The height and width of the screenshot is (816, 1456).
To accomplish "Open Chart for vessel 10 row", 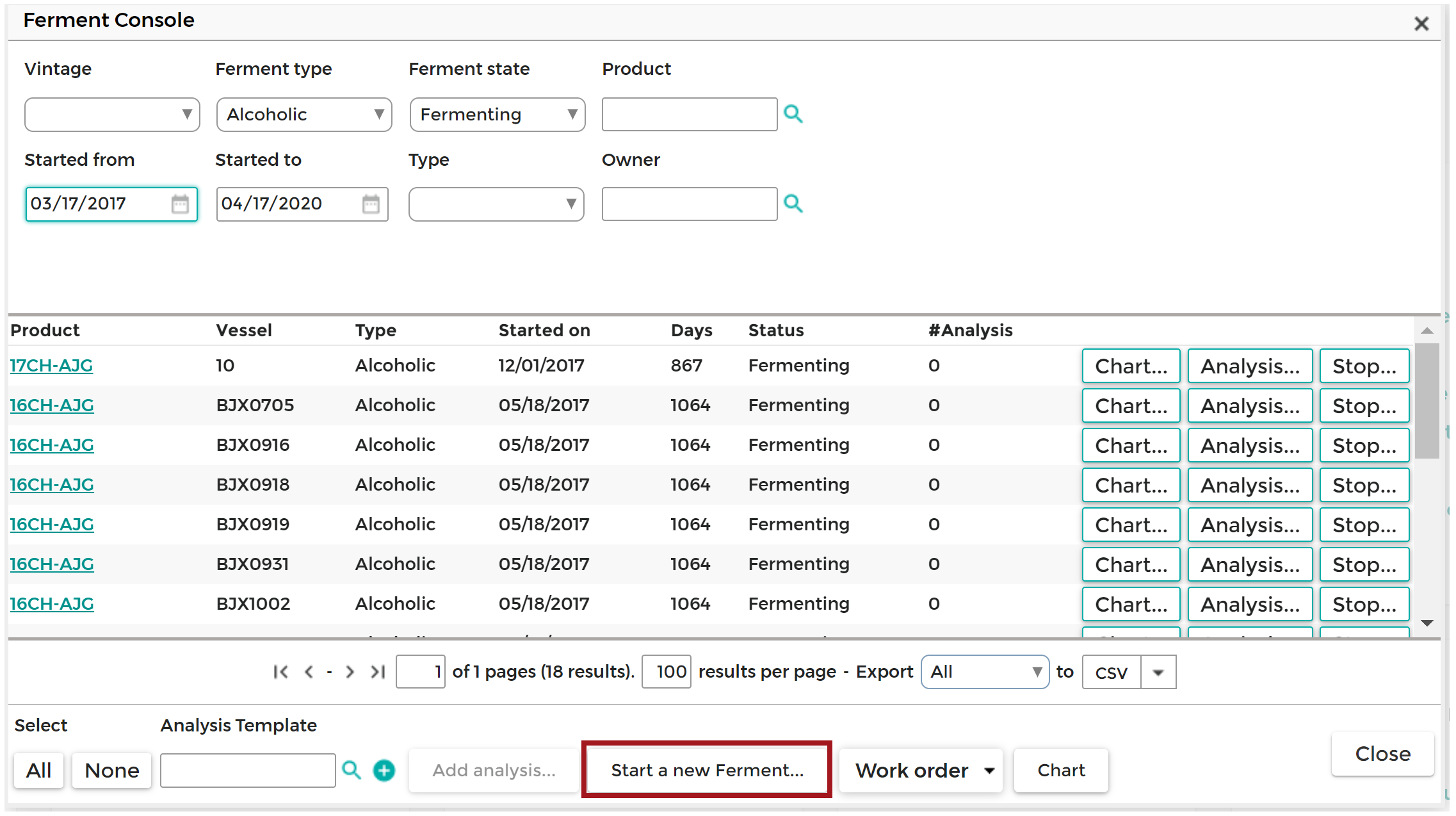I will pos(1131,366).
